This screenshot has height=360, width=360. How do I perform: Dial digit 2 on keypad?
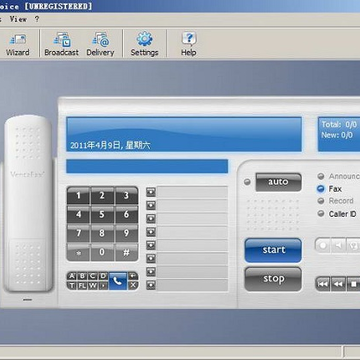click(x=102, y=196)
